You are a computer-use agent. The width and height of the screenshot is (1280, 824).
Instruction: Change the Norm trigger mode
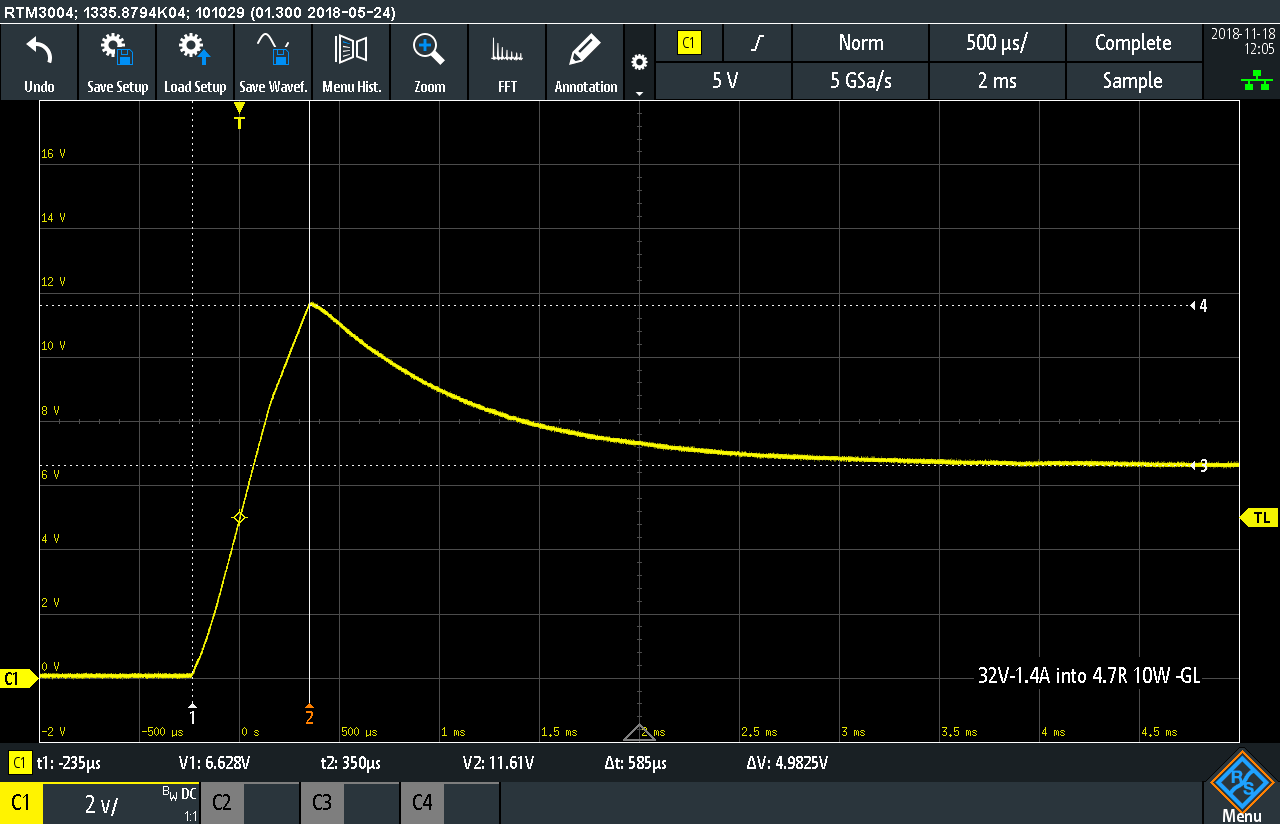point(860,43)
